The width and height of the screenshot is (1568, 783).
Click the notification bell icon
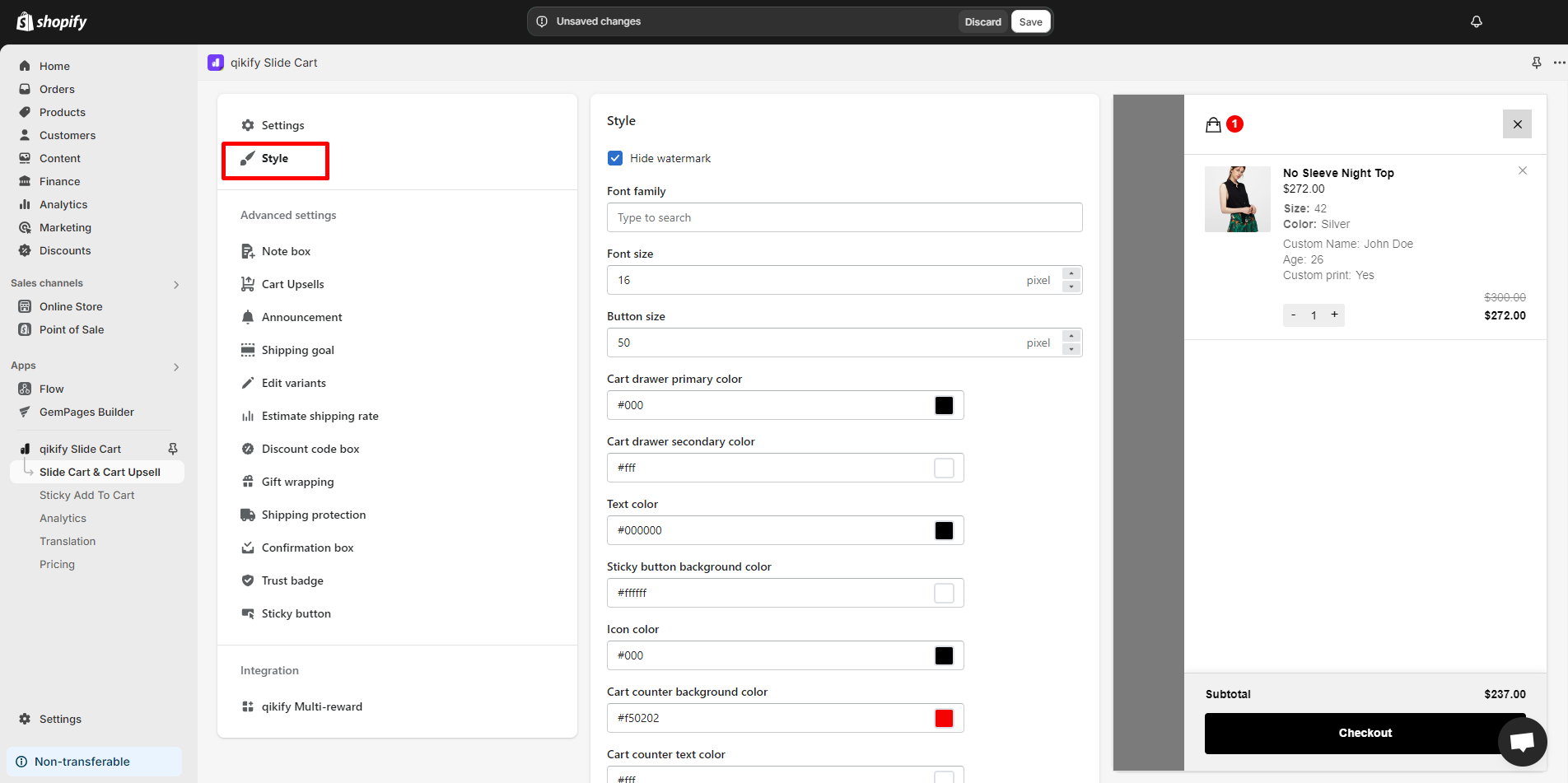[1476, 21]
